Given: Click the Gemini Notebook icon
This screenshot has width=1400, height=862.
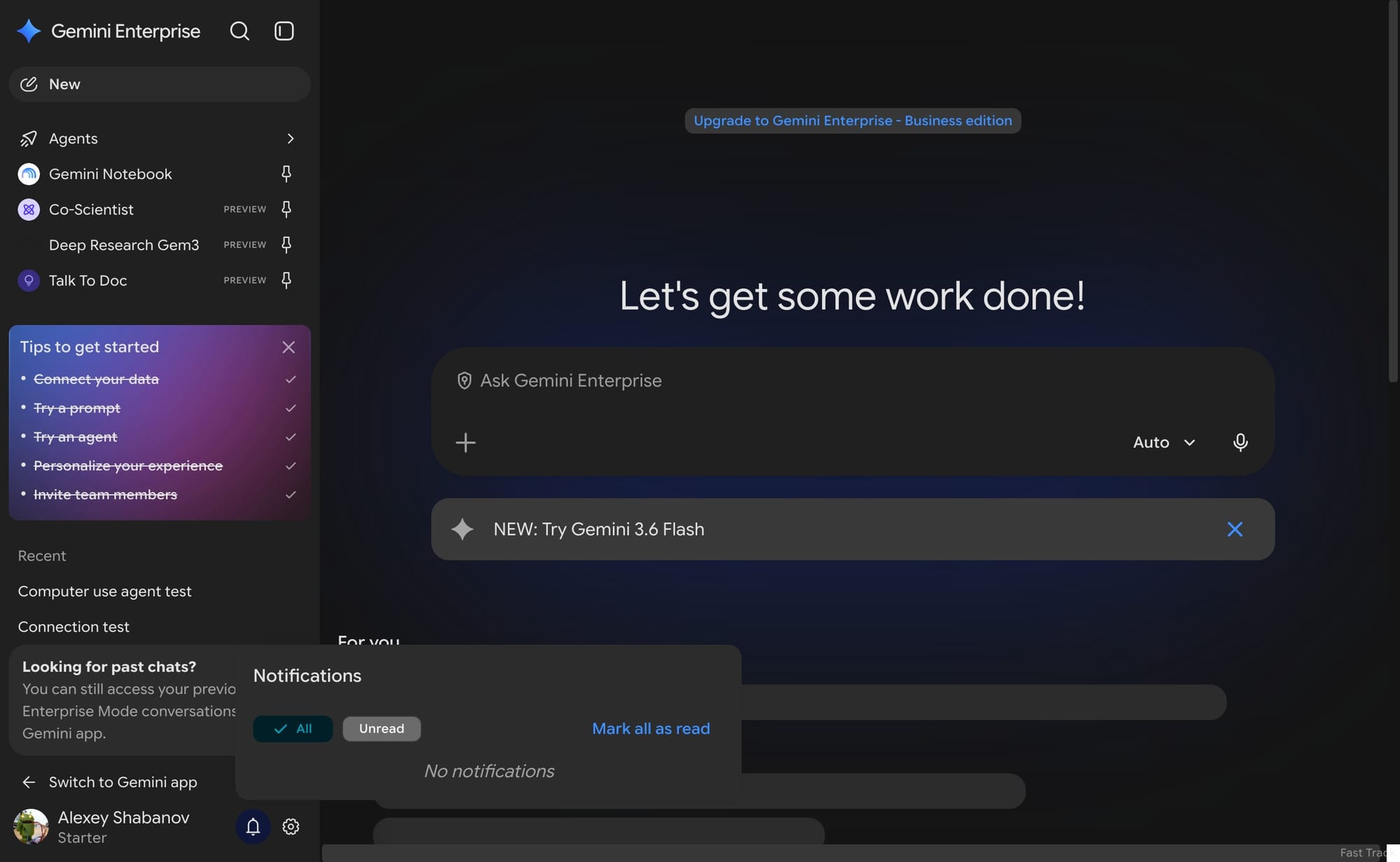Looking at the screenshot, I should coord(29,174).
